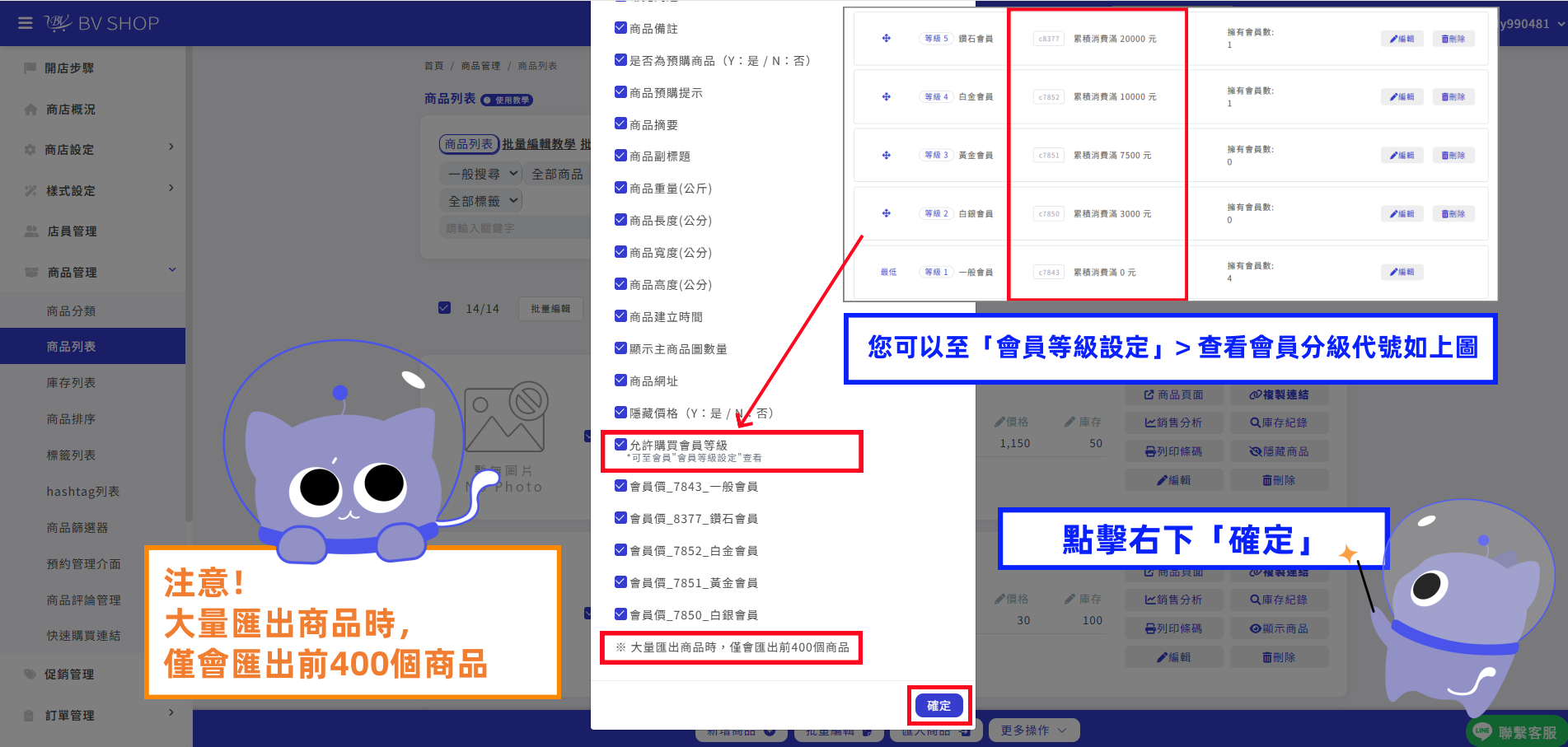Click 隱藏商品 eye-slash button
Viewport: 1568px width, 747px height.
[x=1279, y=451]
